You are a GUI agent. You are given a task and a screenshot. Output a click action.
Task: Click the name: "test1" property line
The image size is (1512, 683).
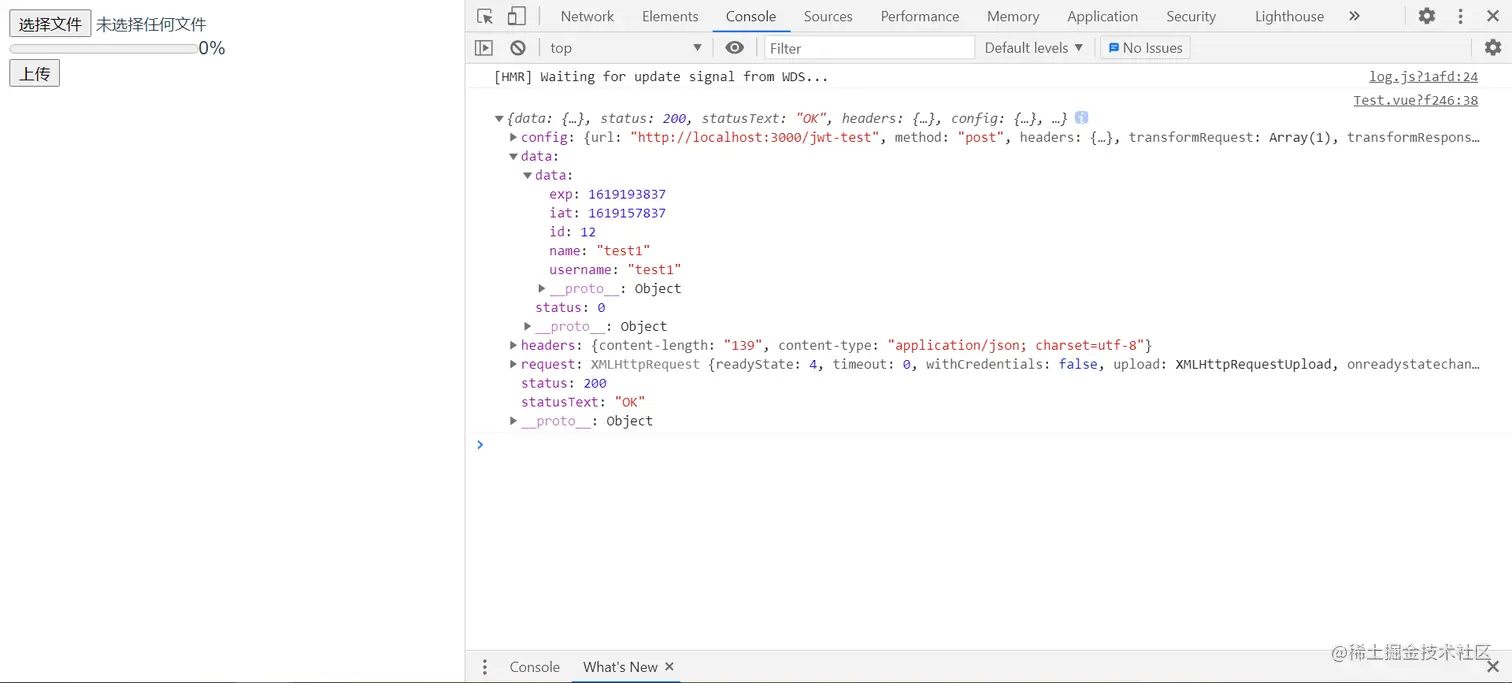pyautogui.click(x=599, y=251)
